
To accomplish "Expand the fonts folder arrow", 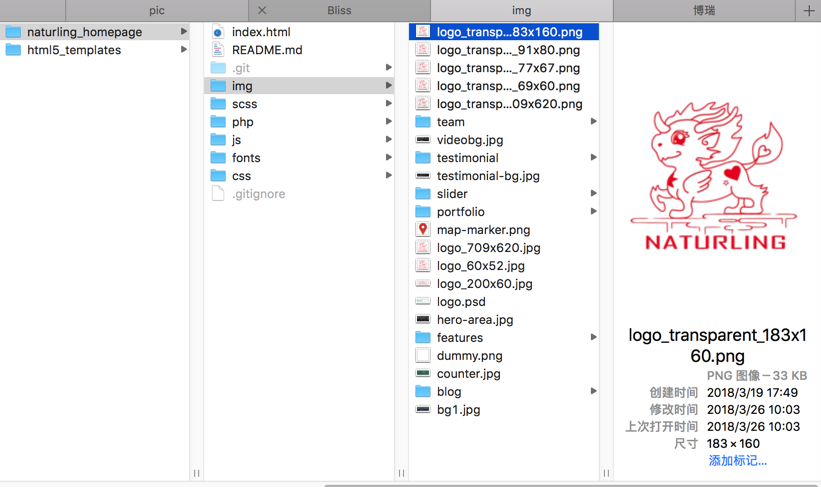I will pyautogui.click(x=389, y=157).
